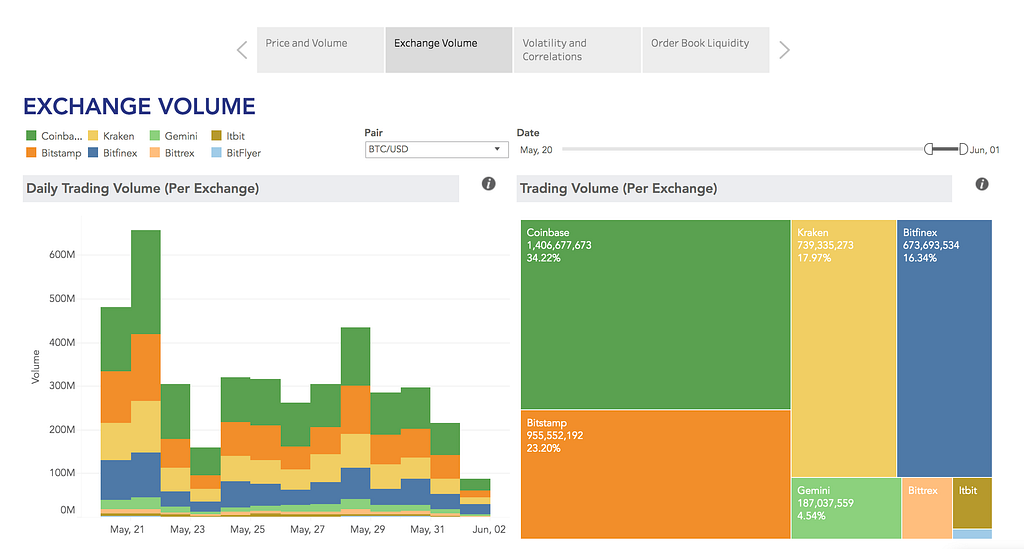Click the tallest bar's green Coinbase segment
Image resolution: width=1024 pixels, height=549 pixels.
click(x=146, y=280)
